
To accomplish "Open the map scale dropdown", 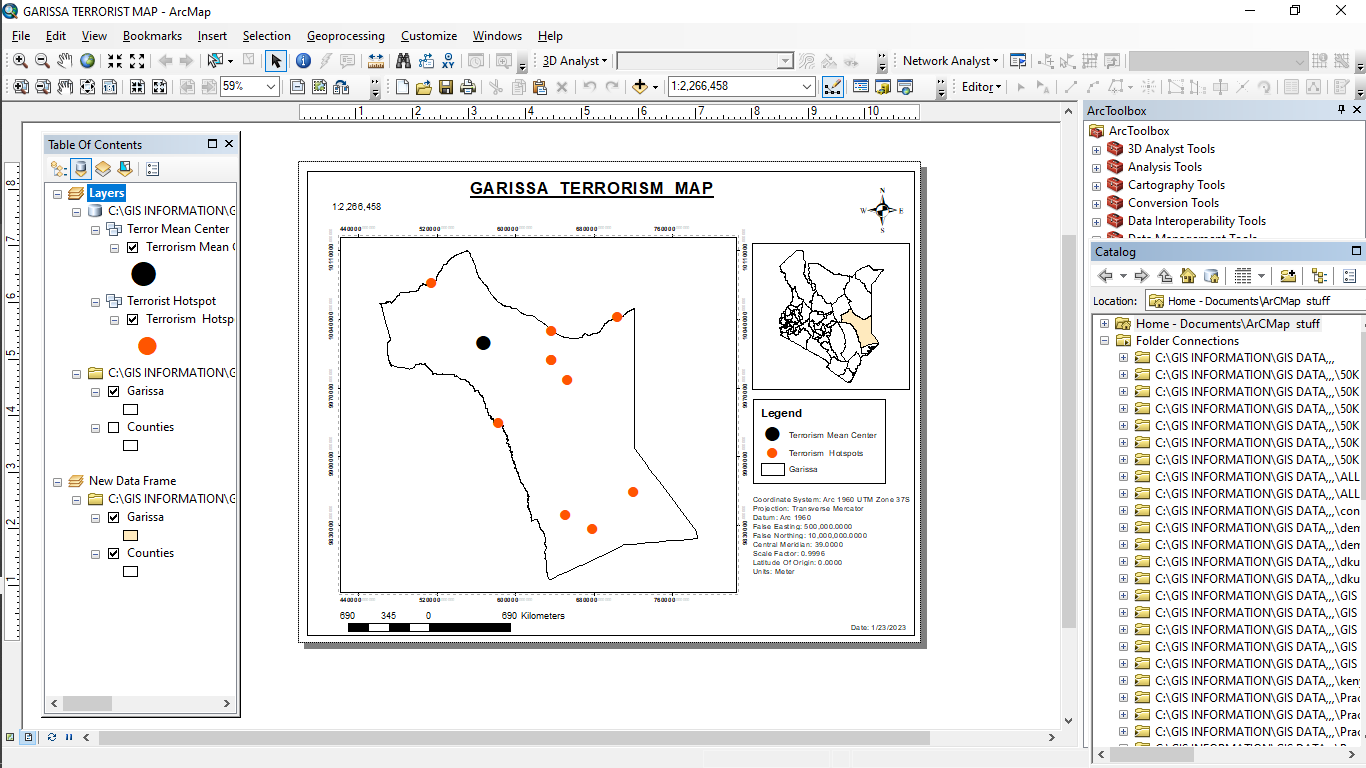I will click(x=808, y=87).
